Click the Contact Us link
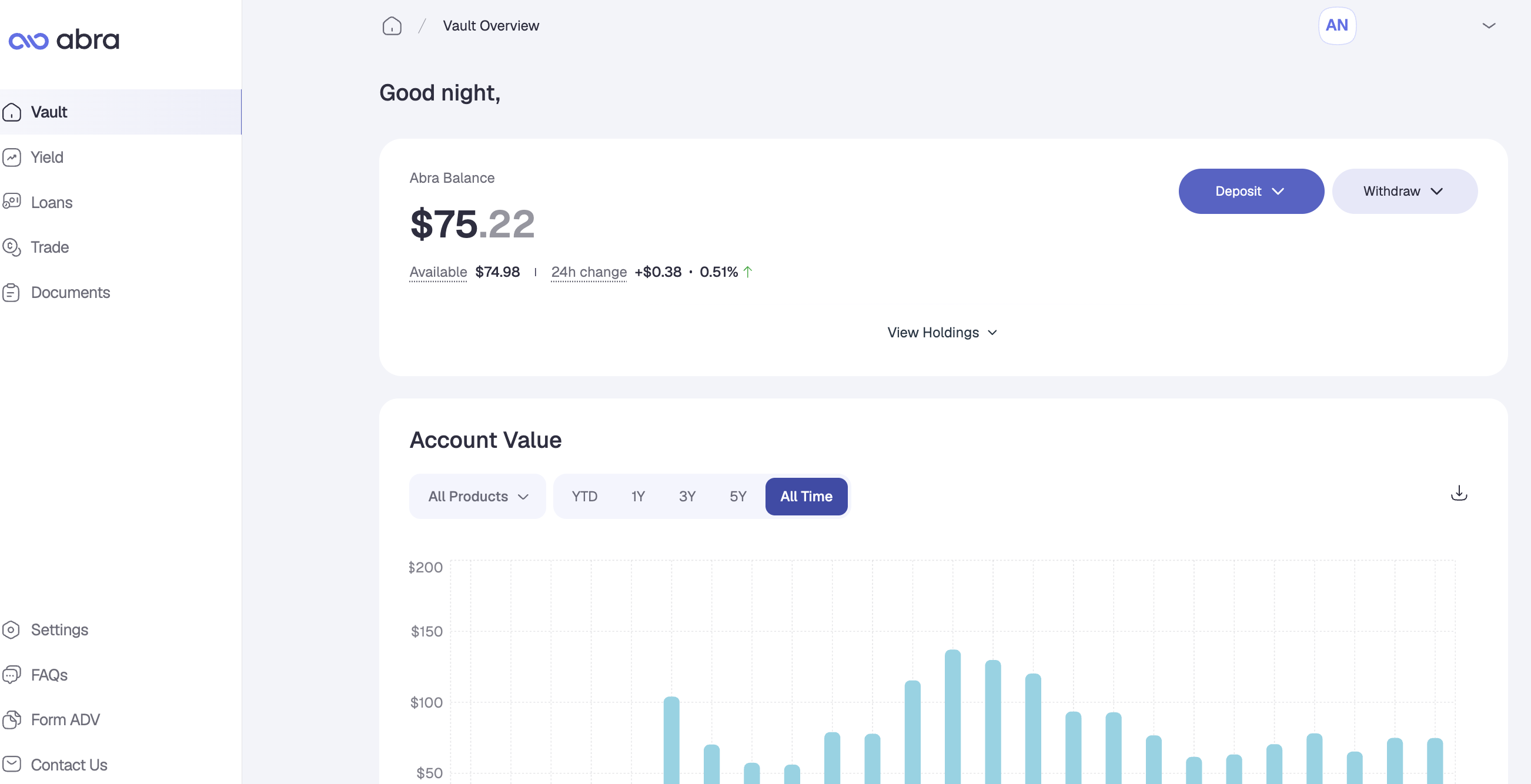 pyautogui.click(x=121, y=765)
